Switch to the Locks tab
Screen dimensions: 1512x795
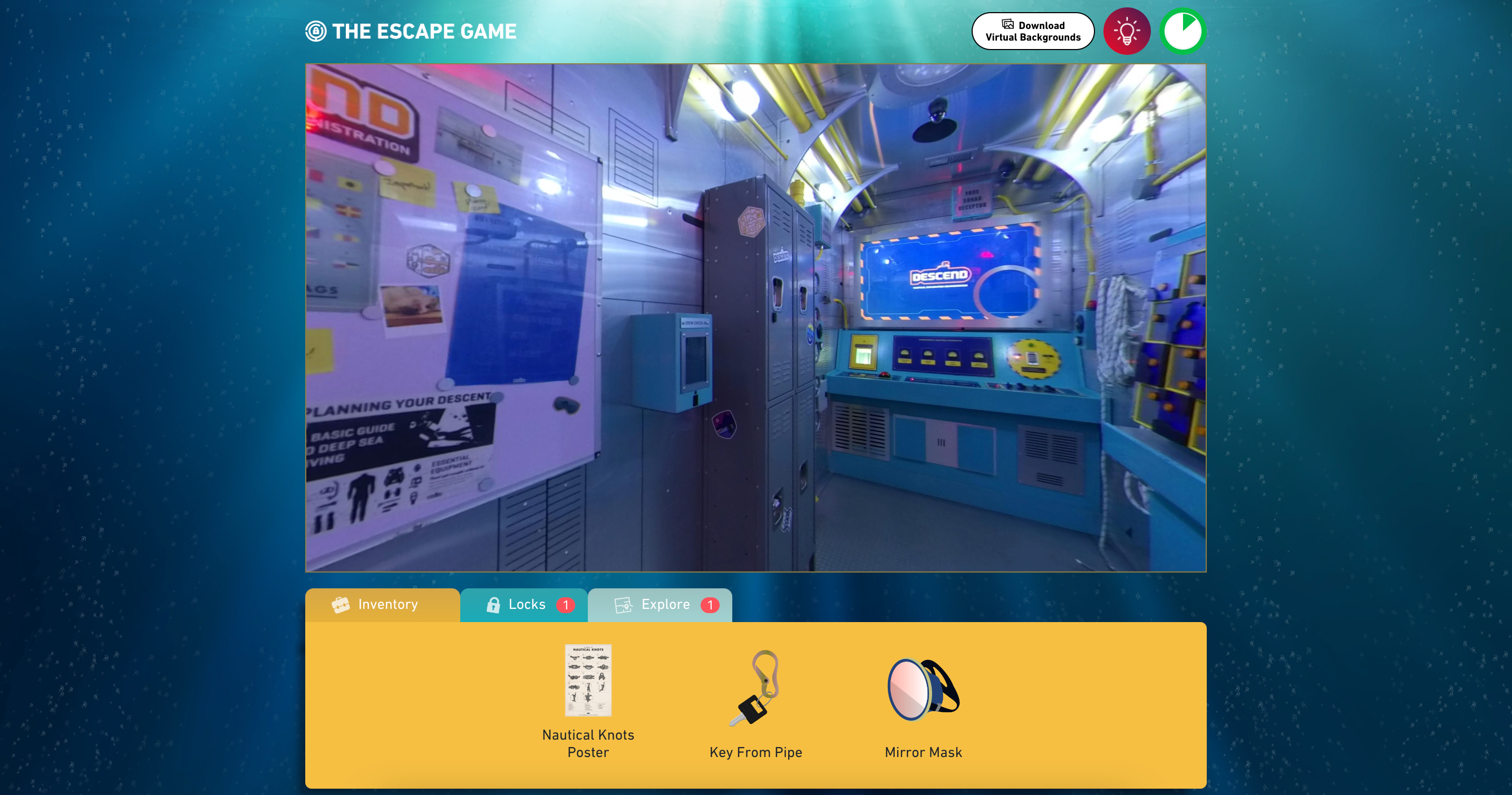click(x=527, y=605)
